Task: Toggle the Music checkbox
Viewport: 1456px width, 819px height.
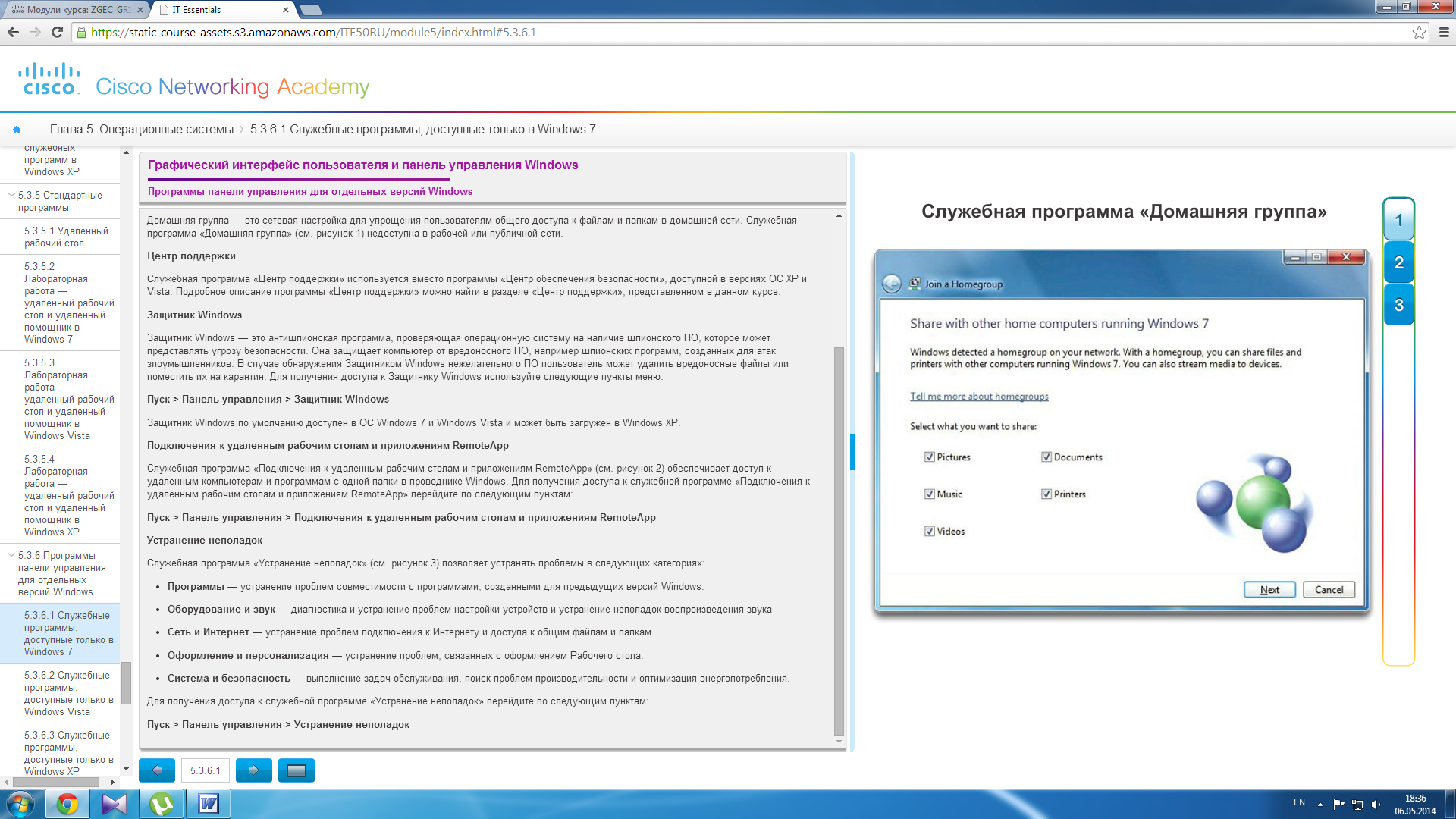Action: pyautogui.click(x=929, y=494)
